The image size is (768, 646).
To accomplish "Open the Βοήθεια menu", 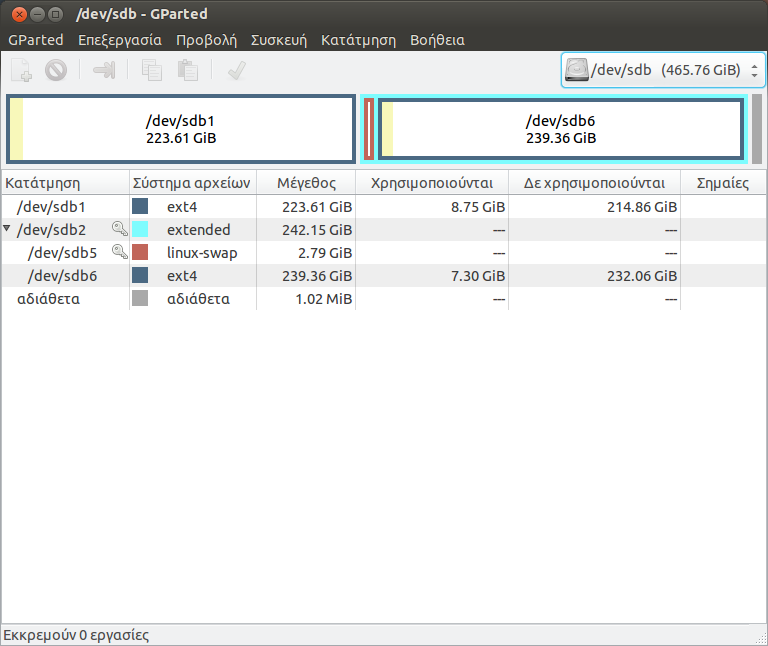I will (437, 40).
